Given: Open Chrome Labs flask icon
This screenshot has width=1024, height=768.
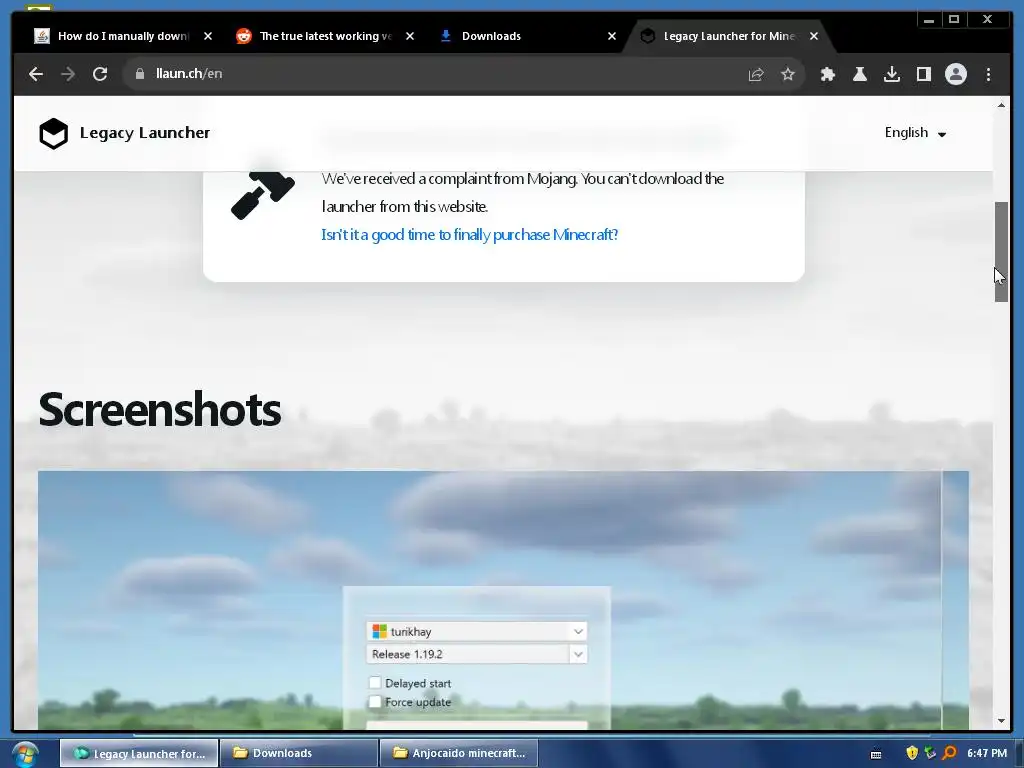Looking at the screenshot, I should [859, 74].
